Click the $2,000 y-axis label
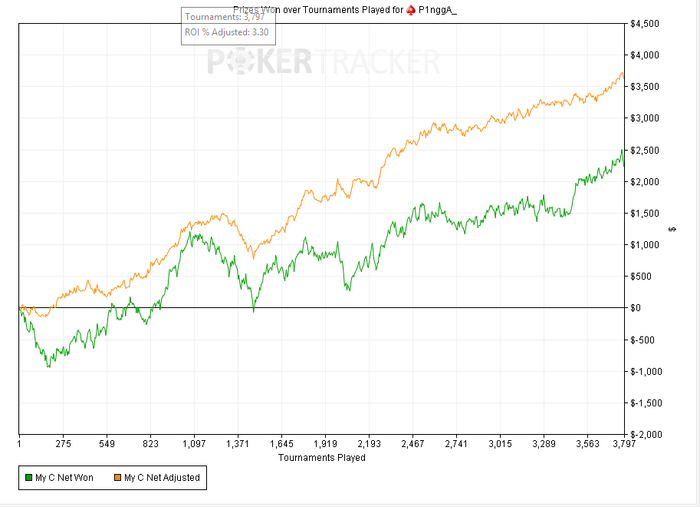The image size is (700, 507). click(645, 182)
